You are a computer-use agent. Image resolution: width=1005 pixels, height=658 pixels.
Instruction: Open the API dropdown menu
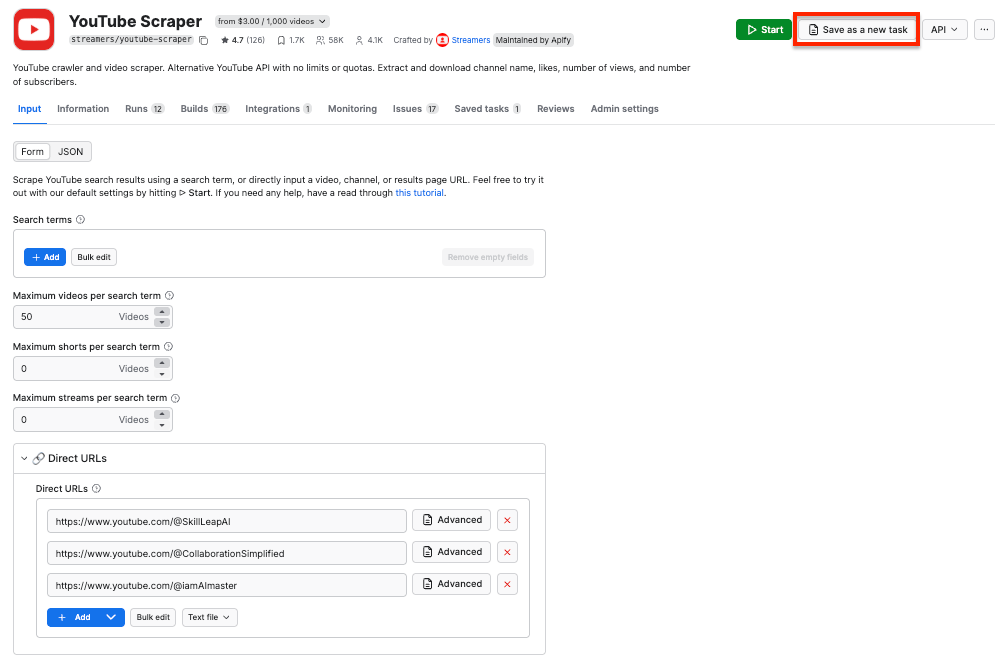[944, 30]
